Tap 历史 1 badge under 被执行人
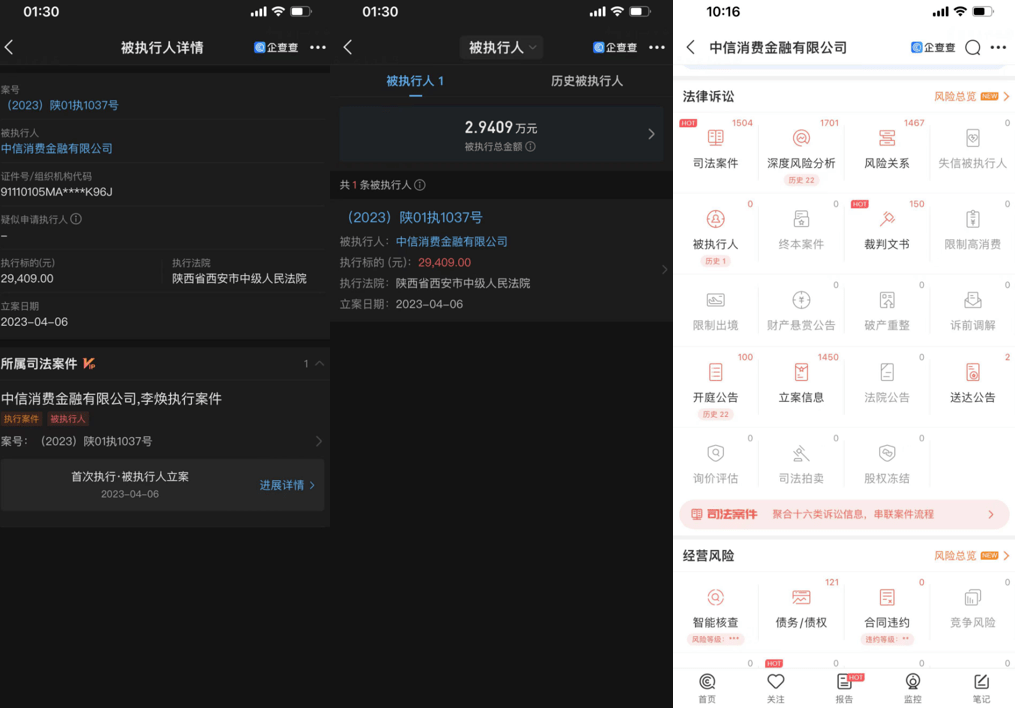The height and width of the screenshot is (708, 1015). [x=715, y=261]
